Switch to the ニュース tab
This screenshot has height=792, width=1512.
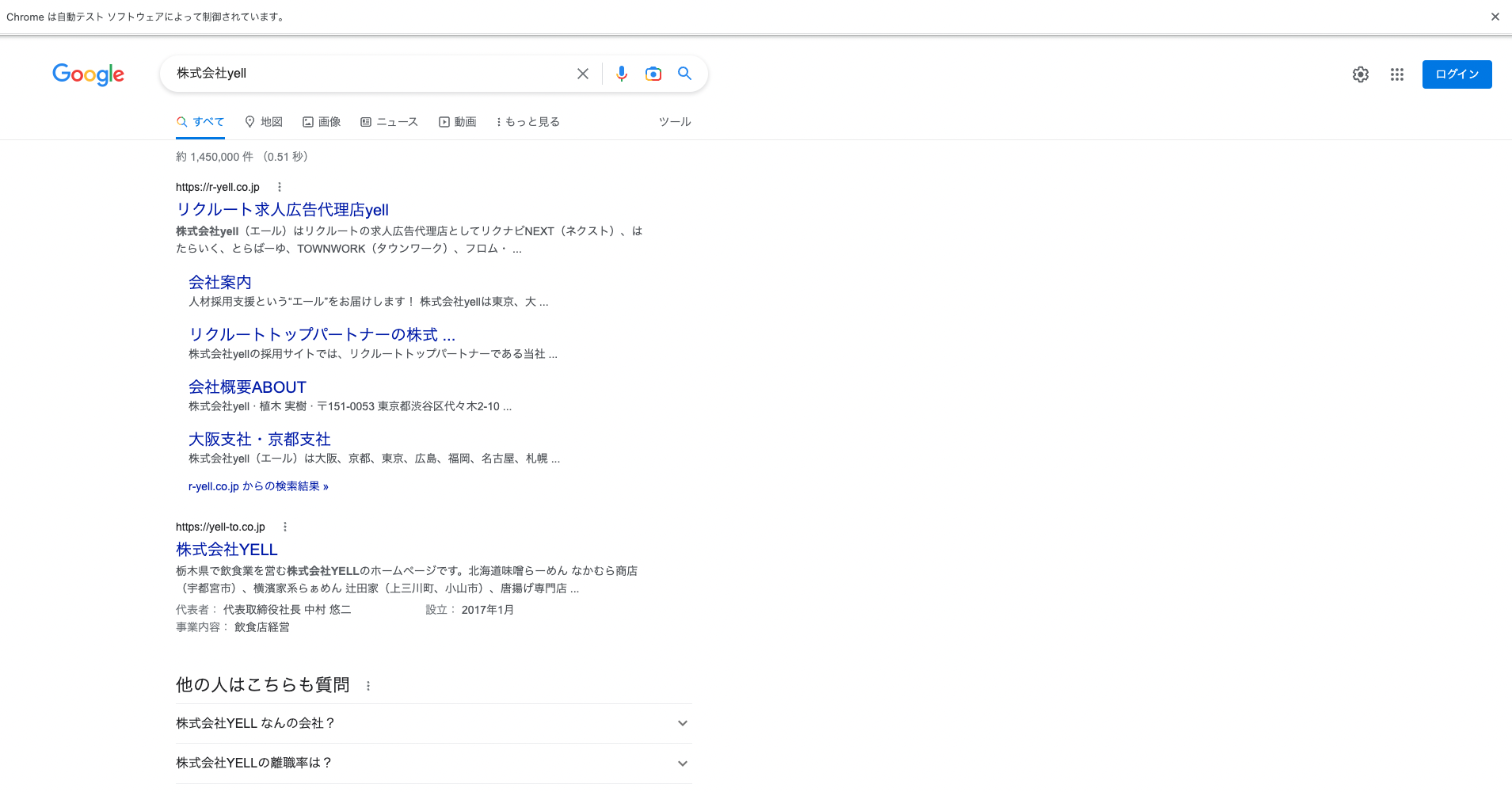[x=389, y=122]
